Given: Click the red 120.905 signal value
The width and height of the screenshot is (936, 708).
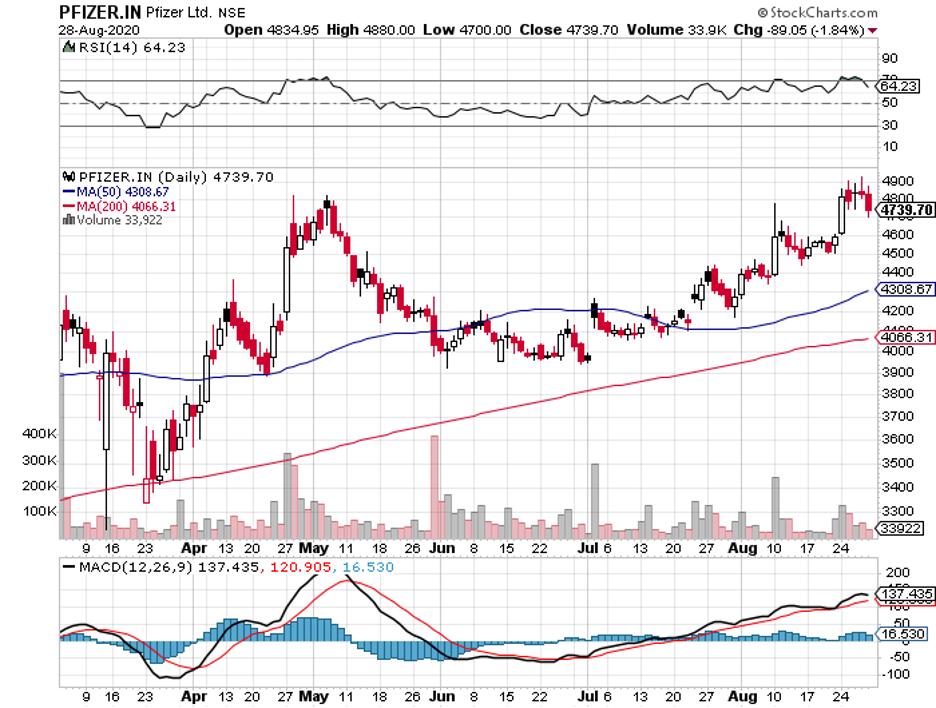Looking at the screenshot, I should tap(300, 567).
